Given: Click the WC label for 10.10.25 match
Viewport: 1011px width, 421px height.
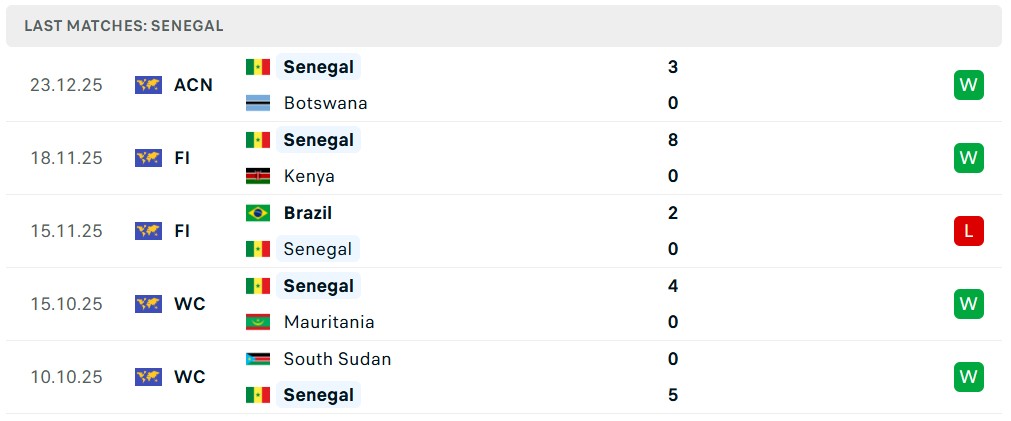Looking at the screenshot, I should click(x=189, y=377).
